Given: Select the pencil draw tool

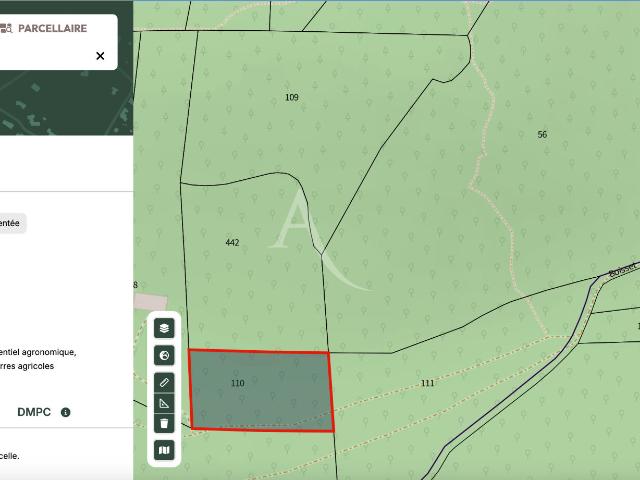Looking at the screenshot, I should [x=164, y=382].
